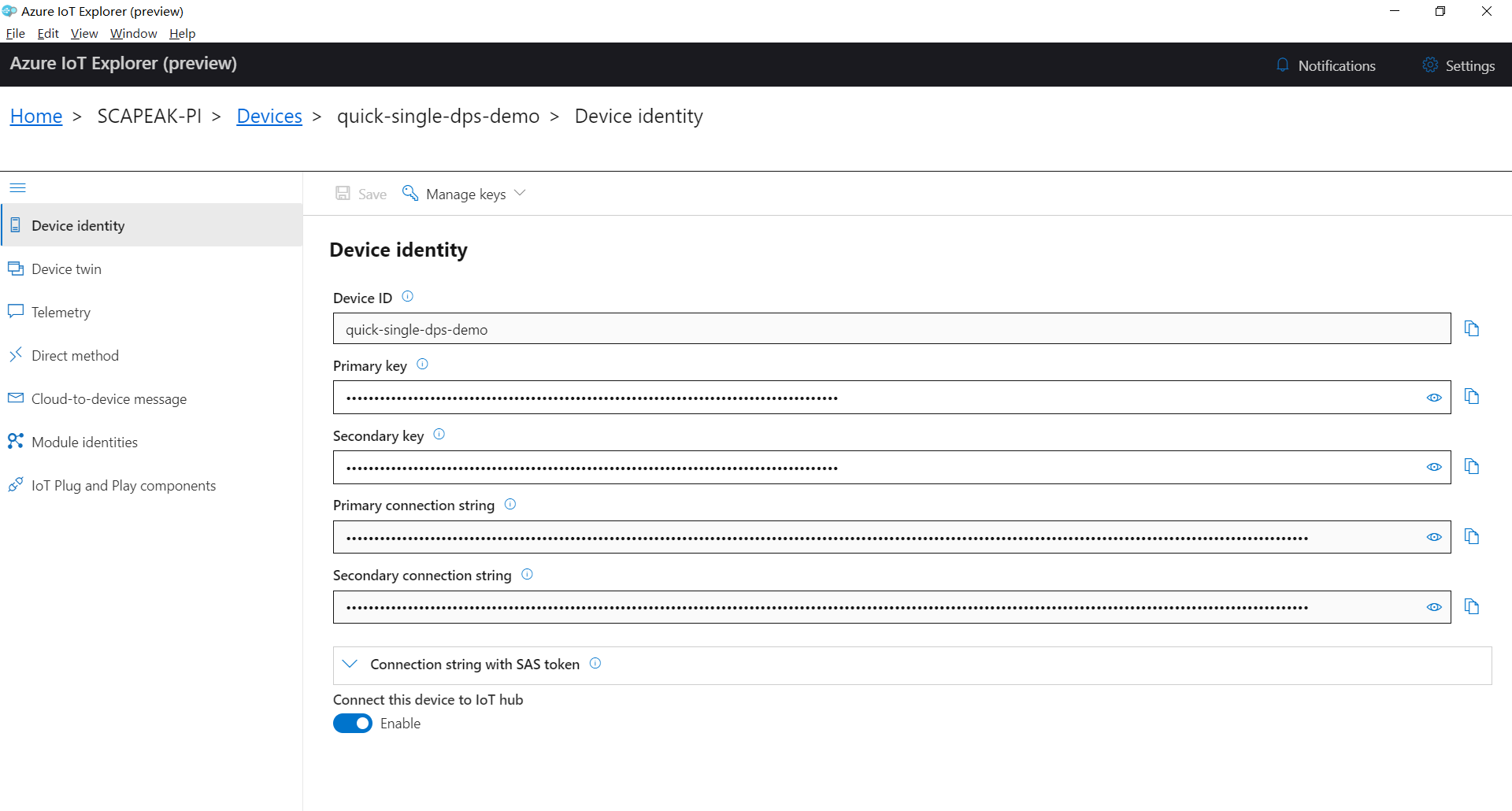Open Module identities page

pyautogui.click(x=151, y=442)
